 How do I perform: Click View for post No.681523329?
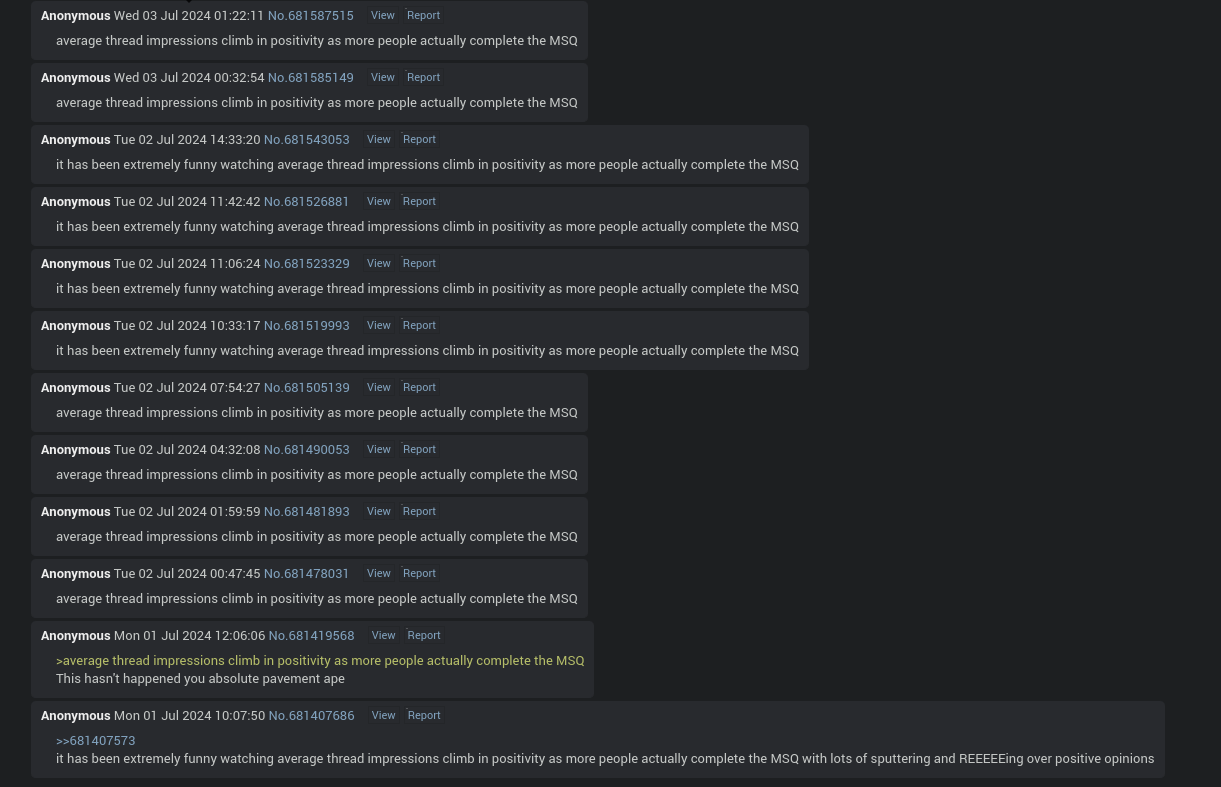(x=379, y=263)
